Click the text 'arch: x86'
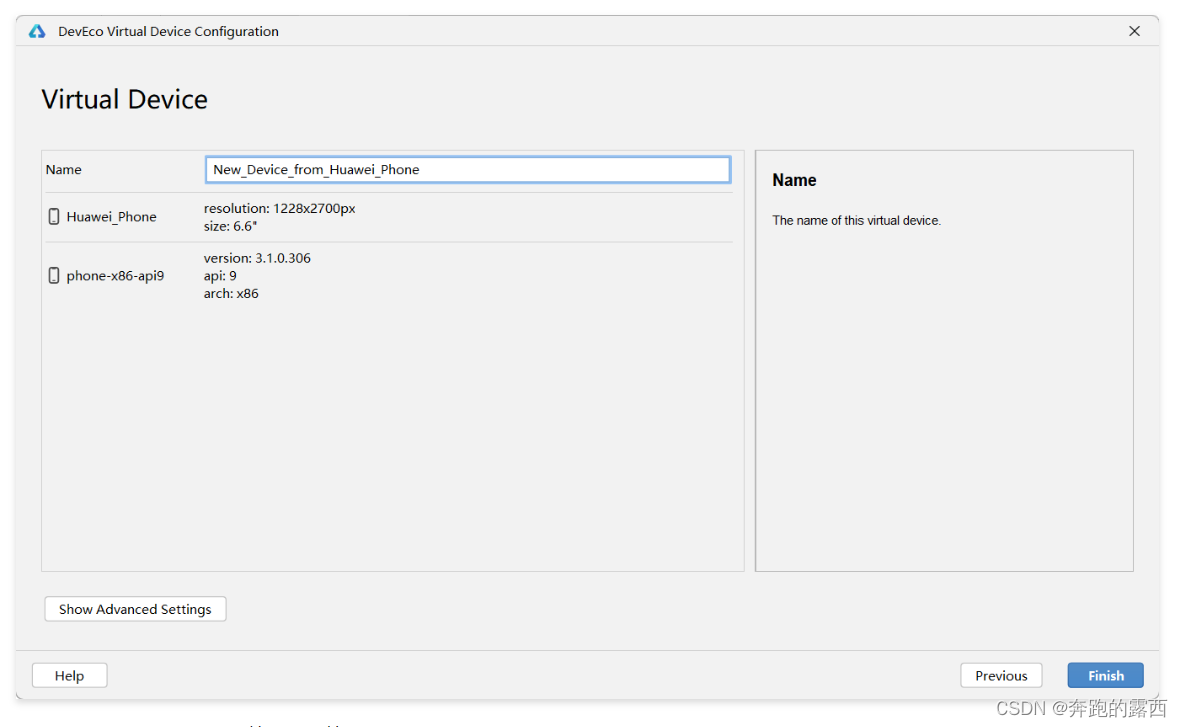This screenshot has height=727, width=1183. (x=231, y=293)
